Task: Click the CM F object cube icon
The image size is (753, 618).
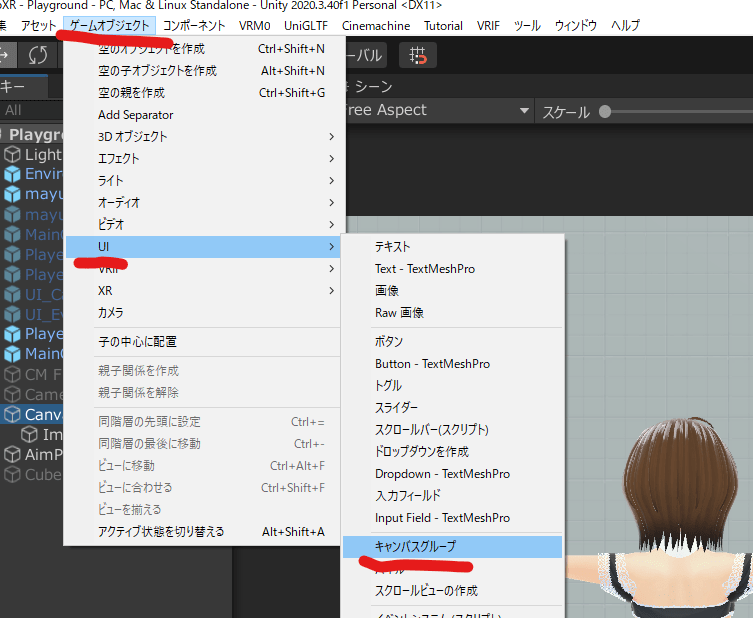Action: tap(12, 374)
